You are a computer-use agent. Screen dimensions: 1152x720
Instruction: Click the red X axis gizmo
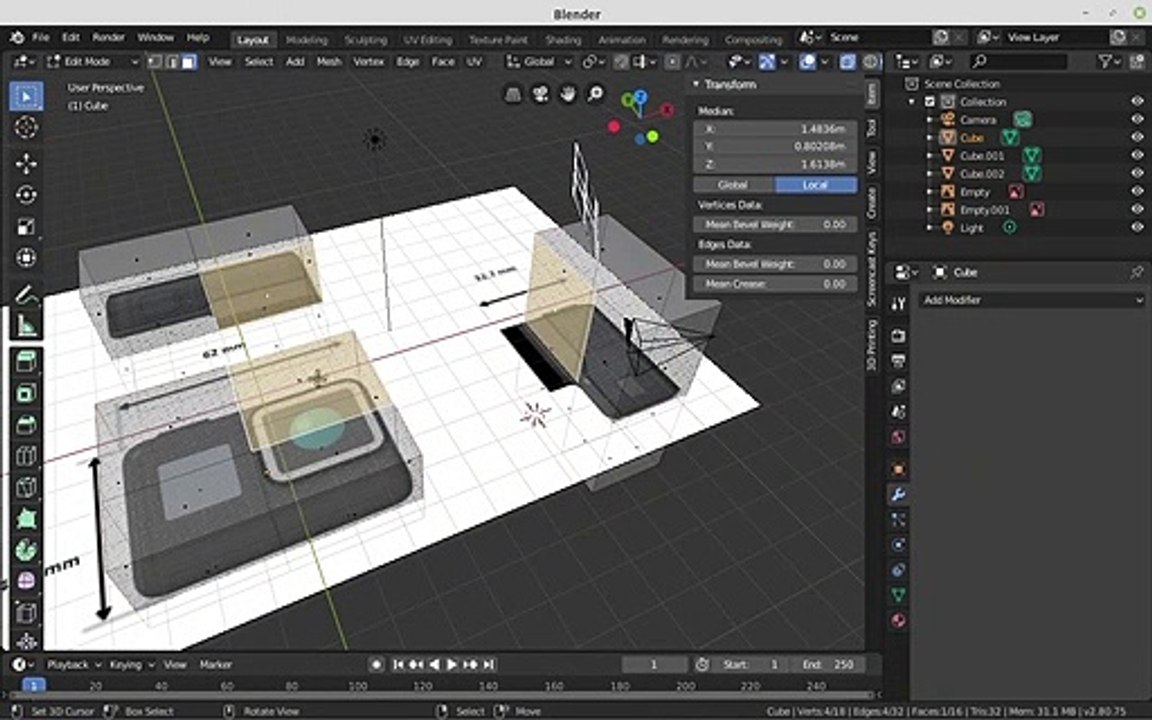[666, 109]
